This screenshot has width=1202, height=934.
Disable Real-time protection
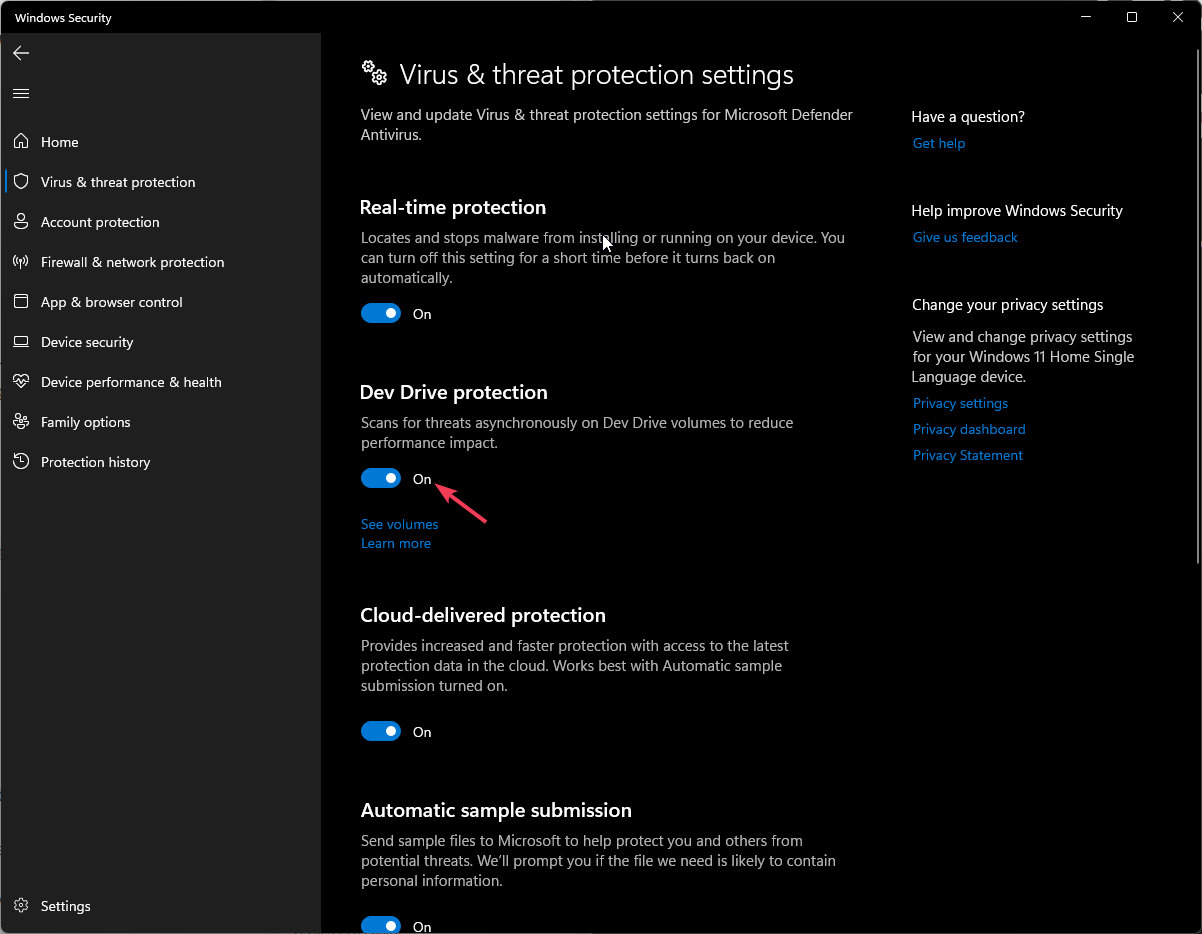[381, 313]
